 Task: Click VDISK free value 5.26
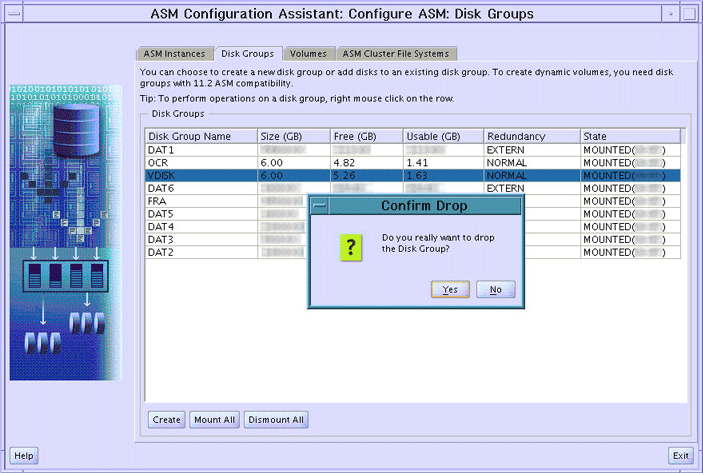(x=344, y=176)
